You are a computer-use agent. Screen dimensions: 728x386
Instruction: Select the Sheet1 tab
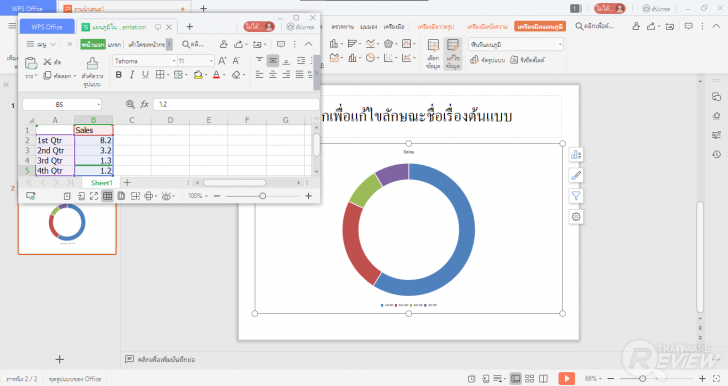pyautogui.click(x=102, y=183)
